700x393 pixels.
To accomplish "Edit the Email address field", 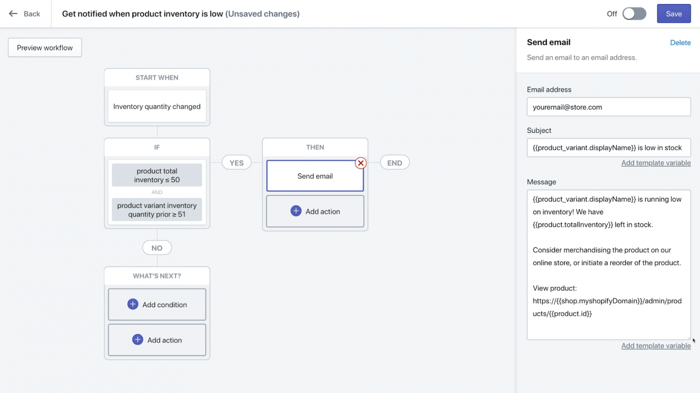I will (608, 107).
